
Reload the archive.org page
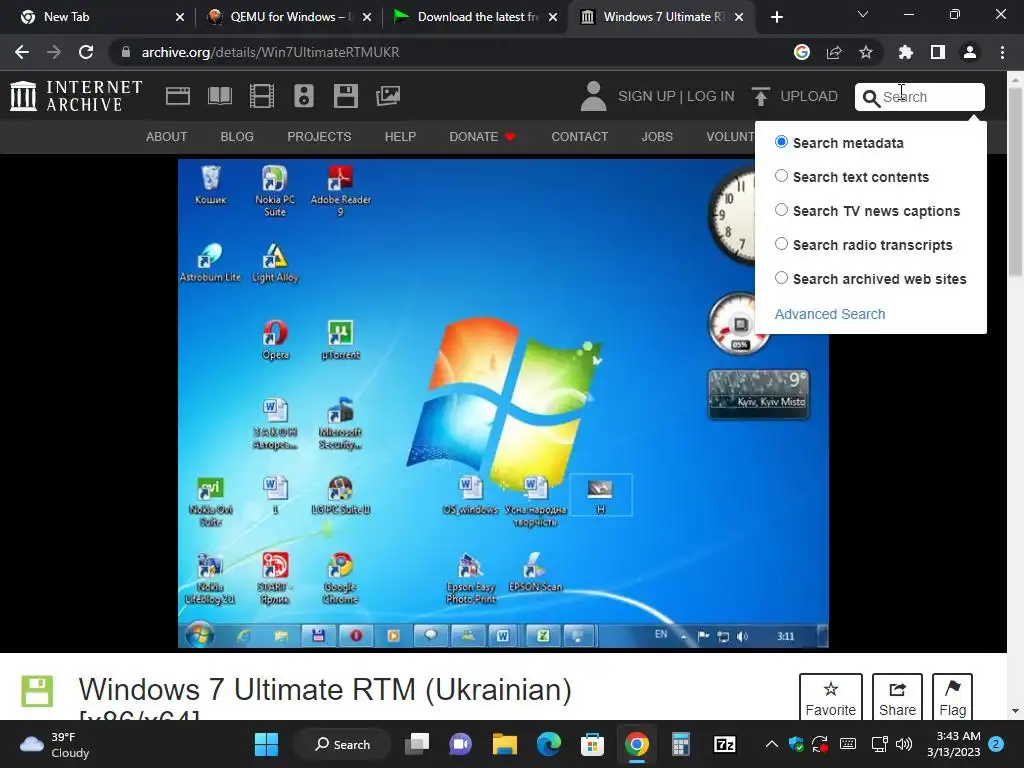[x=86, y=52]
